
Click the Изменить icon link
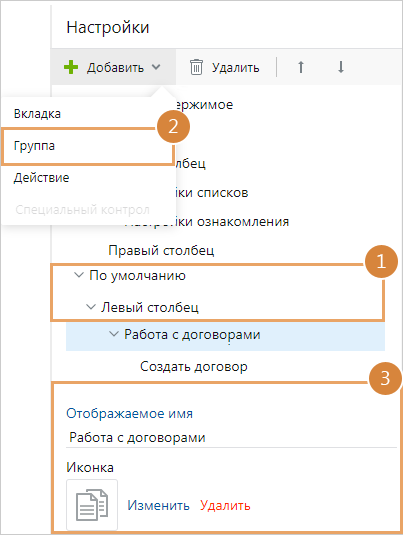tap(158, 505)
